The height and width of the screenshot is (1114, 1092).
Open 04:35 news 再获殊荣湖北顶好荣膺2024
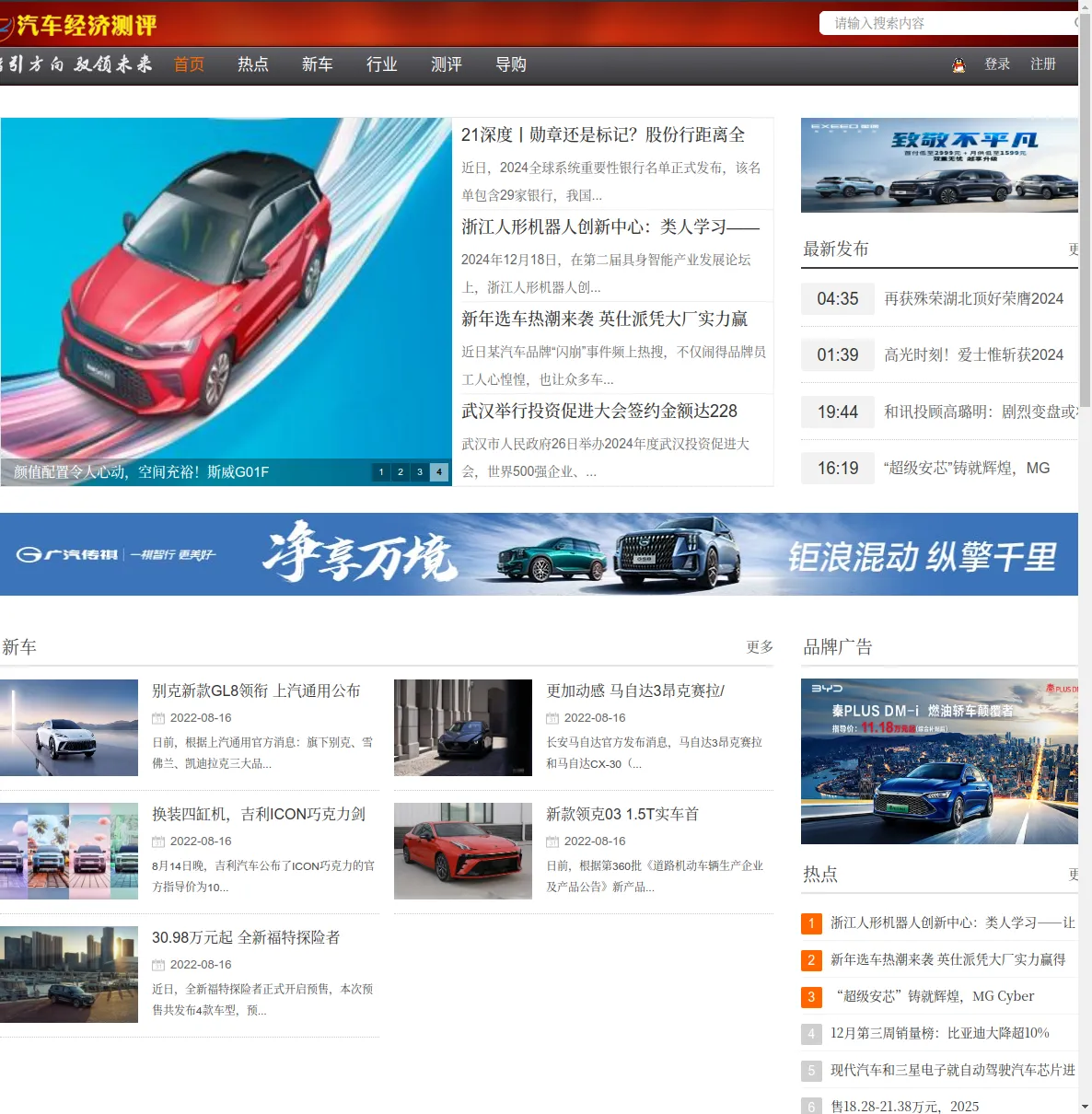point(974,299)
